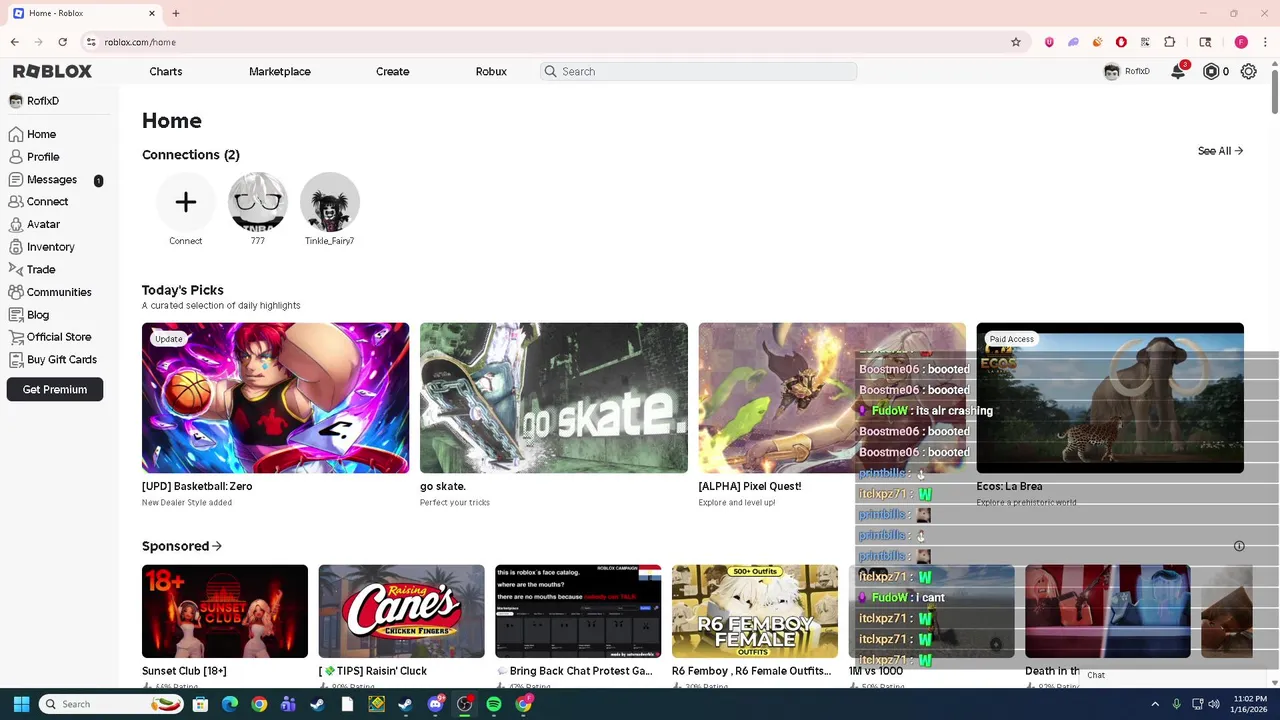Click the Windows taskbar search box
1280x720 pixels.
click(x=112, y=704)
